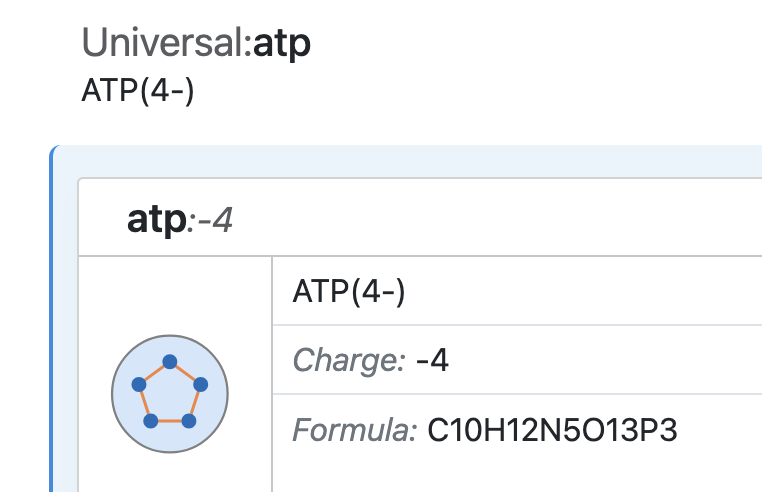This screenshot has width=762, height=492.
Task: Click the bottom-right blue node of pentagon
Action: [x=188, y=421]
